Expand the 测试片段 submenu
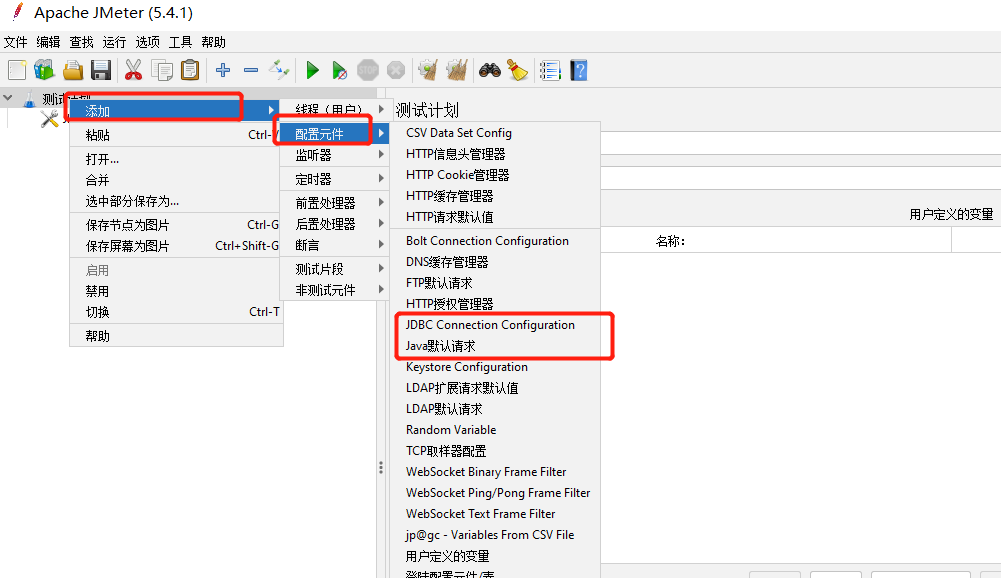This screenshot has height=578, width=1001. 335,269
